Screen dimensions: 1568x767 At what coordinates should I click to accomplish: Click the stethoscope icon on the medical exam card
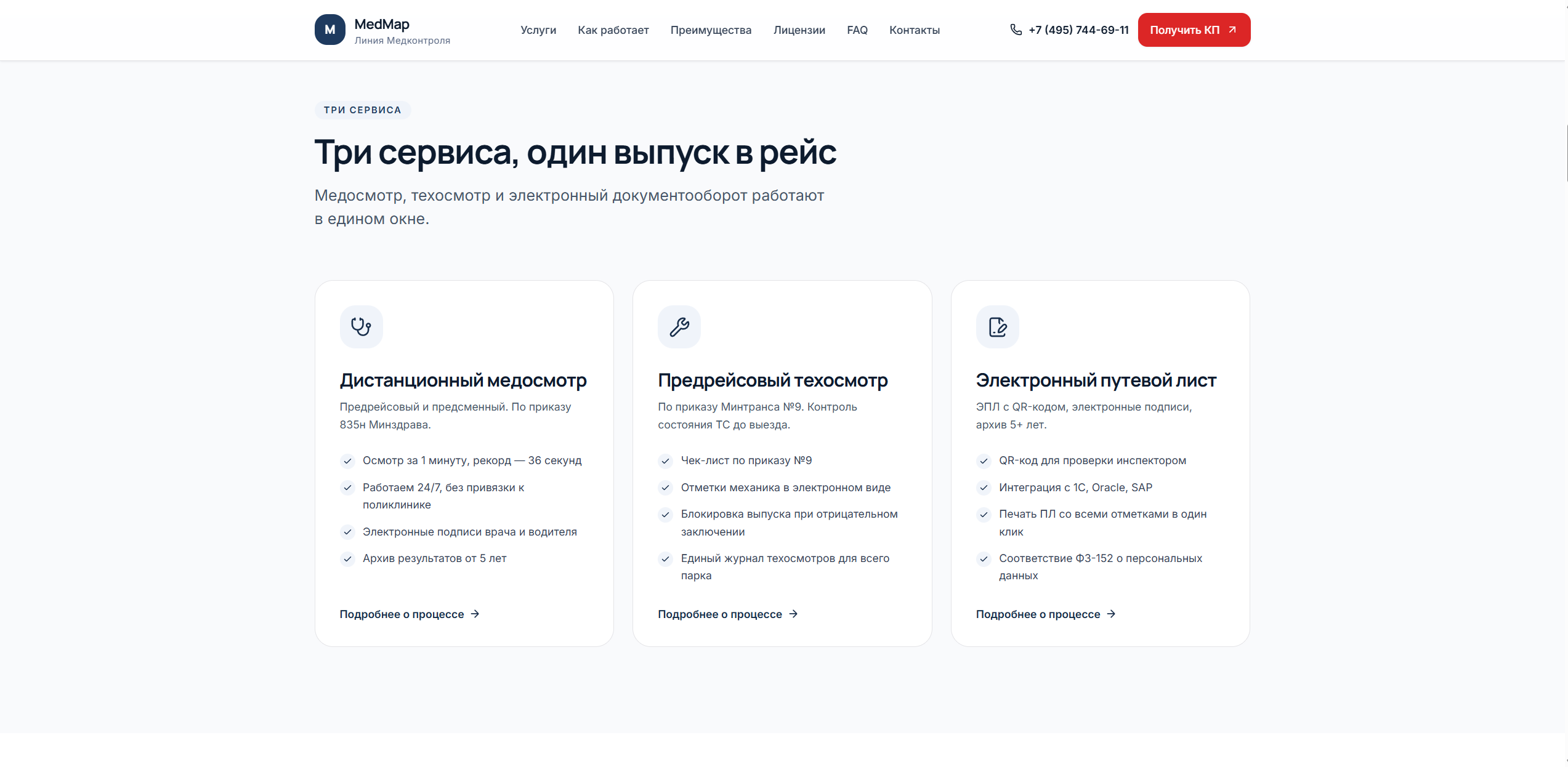click(x=361, y=326)
